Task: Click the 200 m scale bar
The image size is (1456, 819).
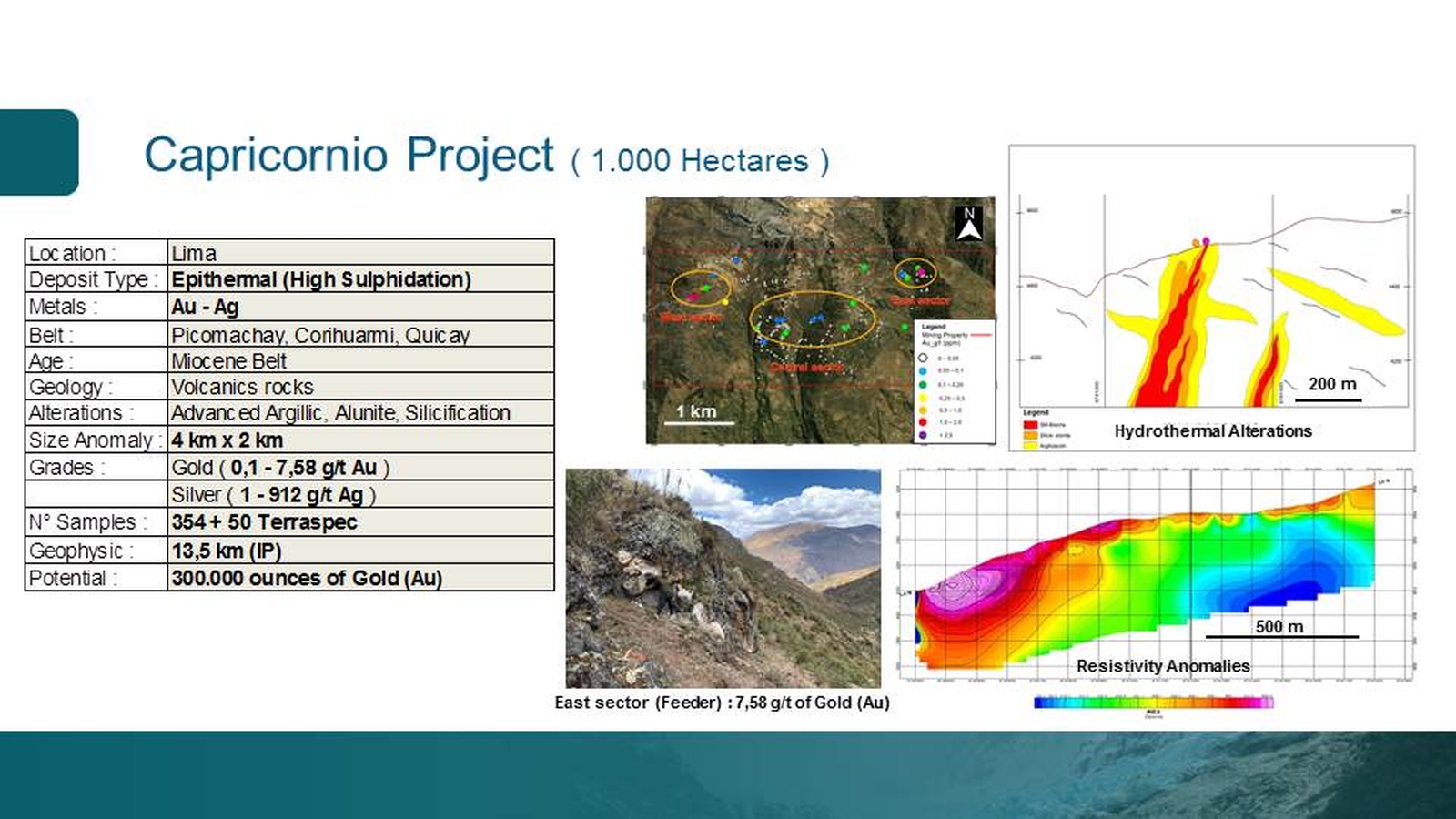Action: [1332, 399]
